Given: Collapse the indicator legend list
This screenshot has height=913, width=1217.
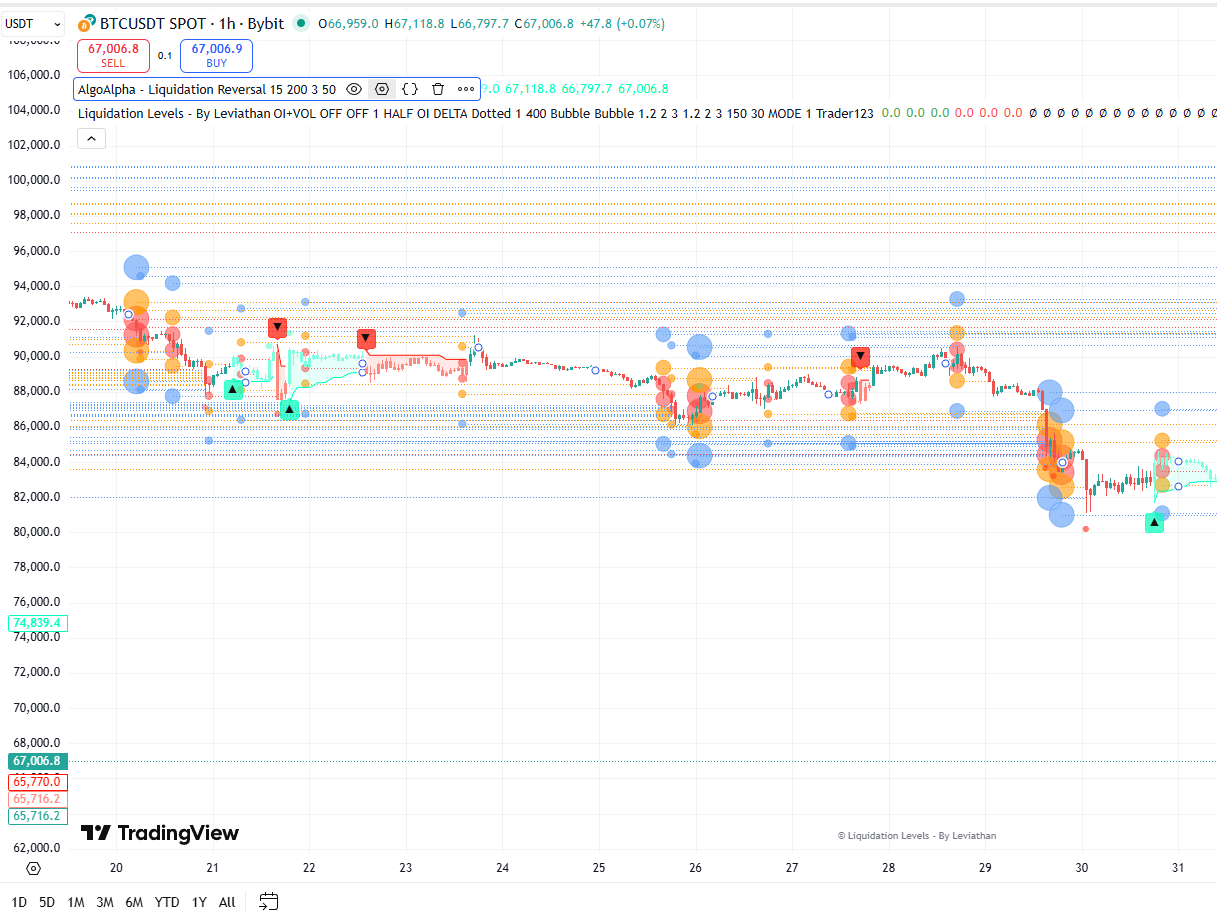Looking at the screenshot, I should [91, 139].
